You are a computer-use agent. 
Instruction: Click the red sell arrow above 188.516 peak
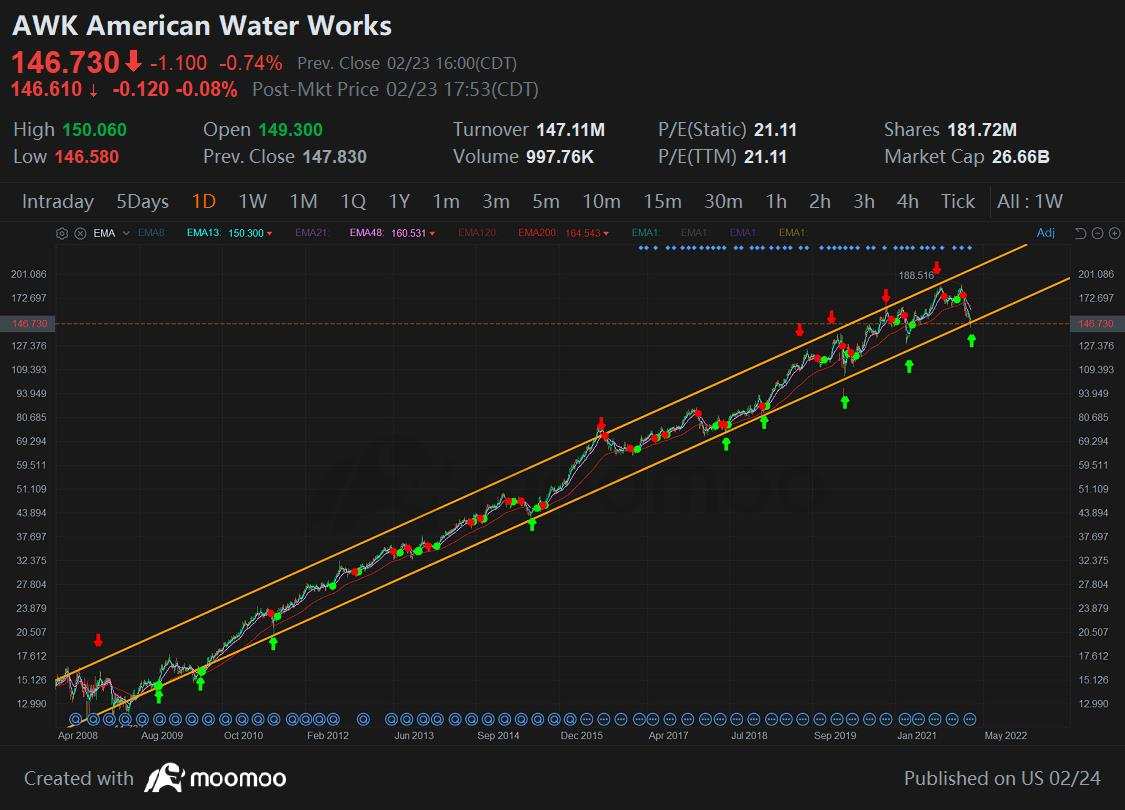pos(937,268)
